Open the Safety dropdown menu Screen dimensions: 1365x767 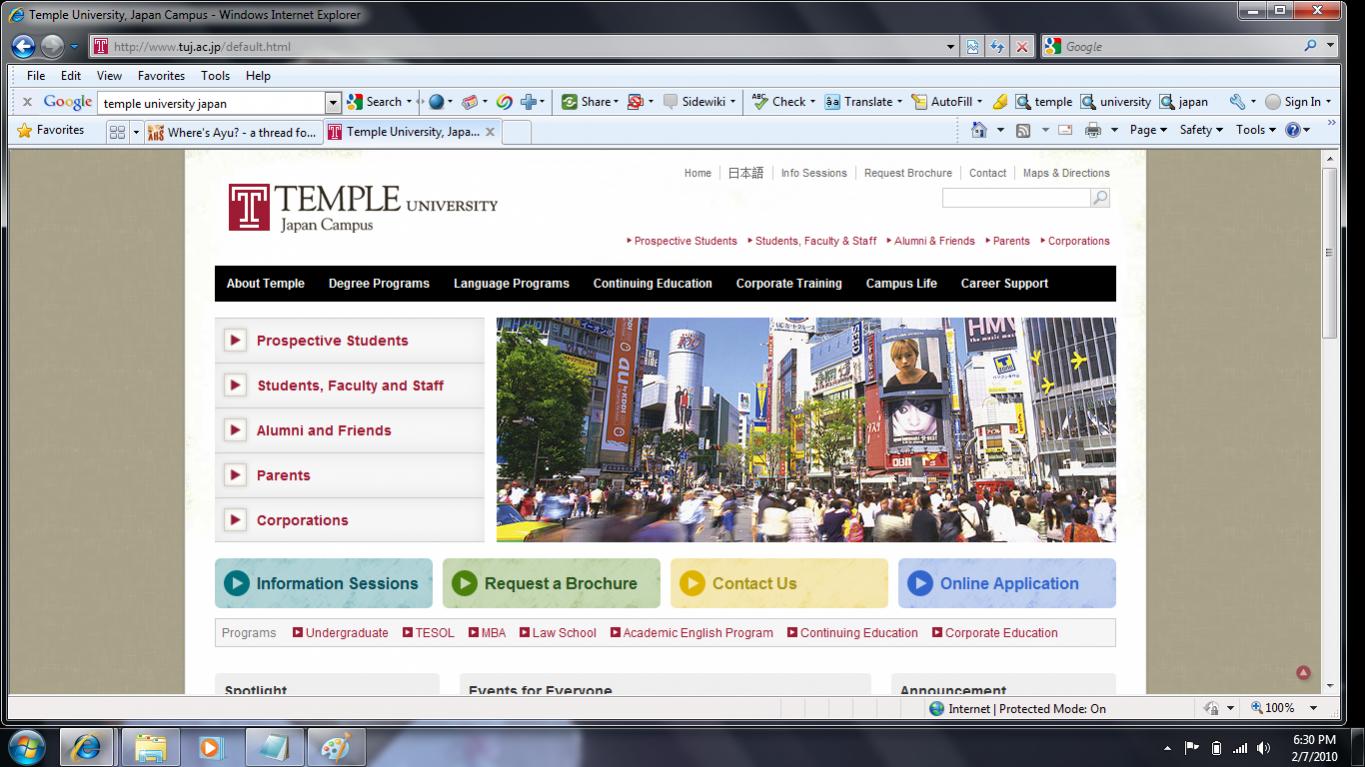[1200, 130]
